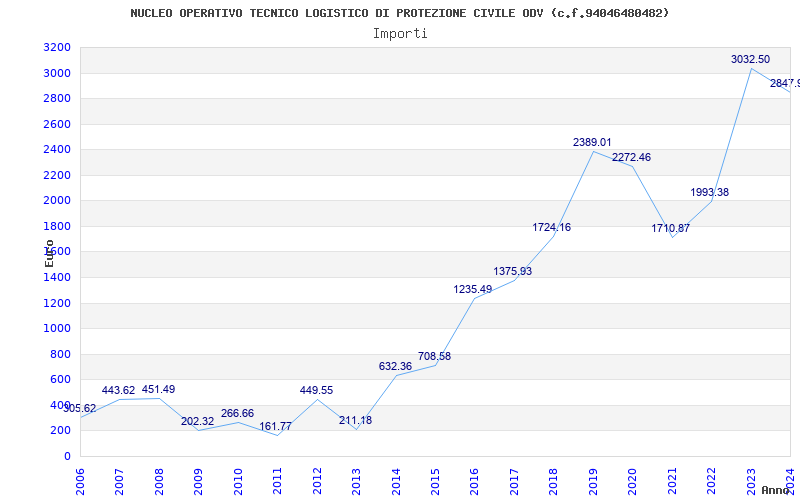The height and width of the screenshot is (500, 800).
Task: Click the 2600 y-axis value
Action: point(57,124)
